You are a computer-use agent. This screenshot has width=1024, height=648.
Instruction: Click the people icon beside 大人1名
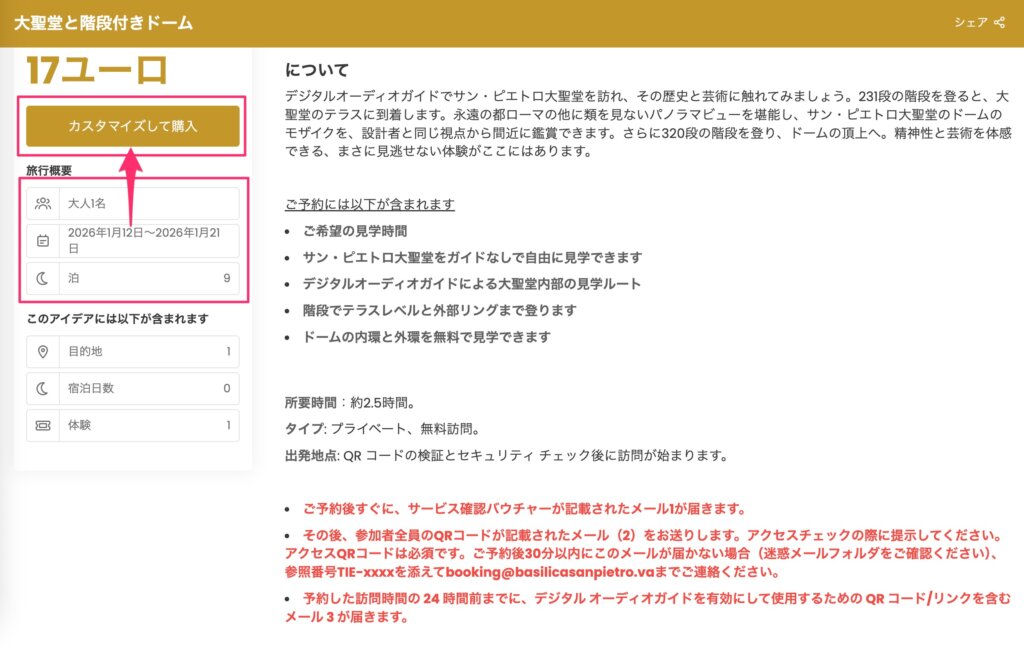(x=43, y=204)
